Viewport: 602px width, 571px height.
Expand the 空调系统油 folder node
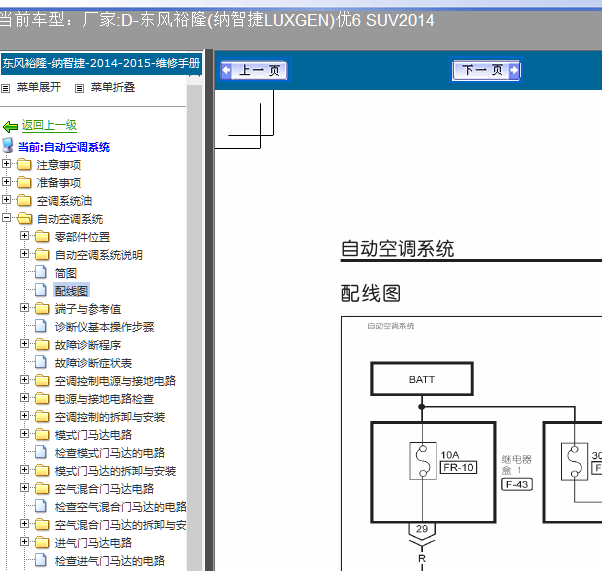click(6, 199)
